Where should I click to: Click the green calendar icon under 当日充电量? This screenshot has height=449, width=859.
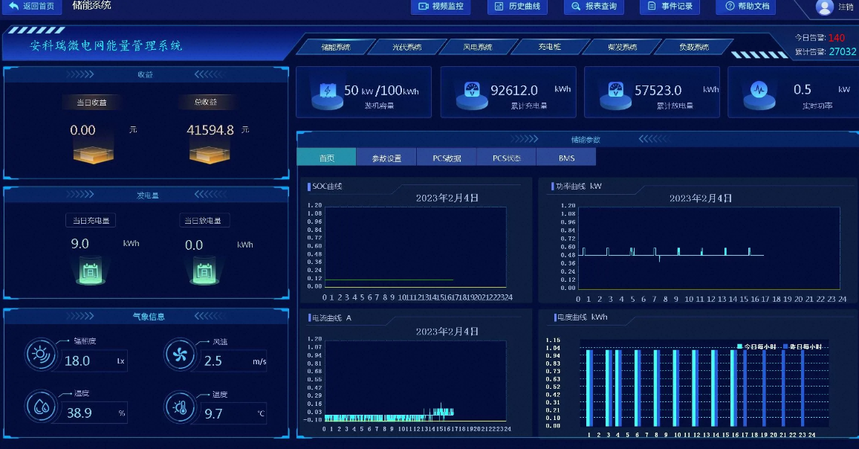(90, 272)
